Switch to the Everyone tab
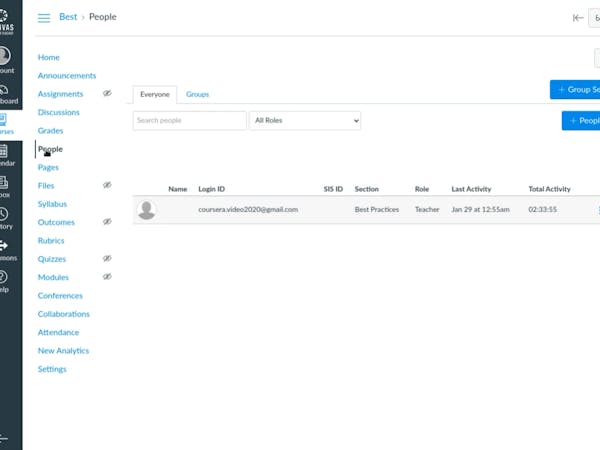The width and height of the screenshot is (600, 450). [x=155, y=95]
